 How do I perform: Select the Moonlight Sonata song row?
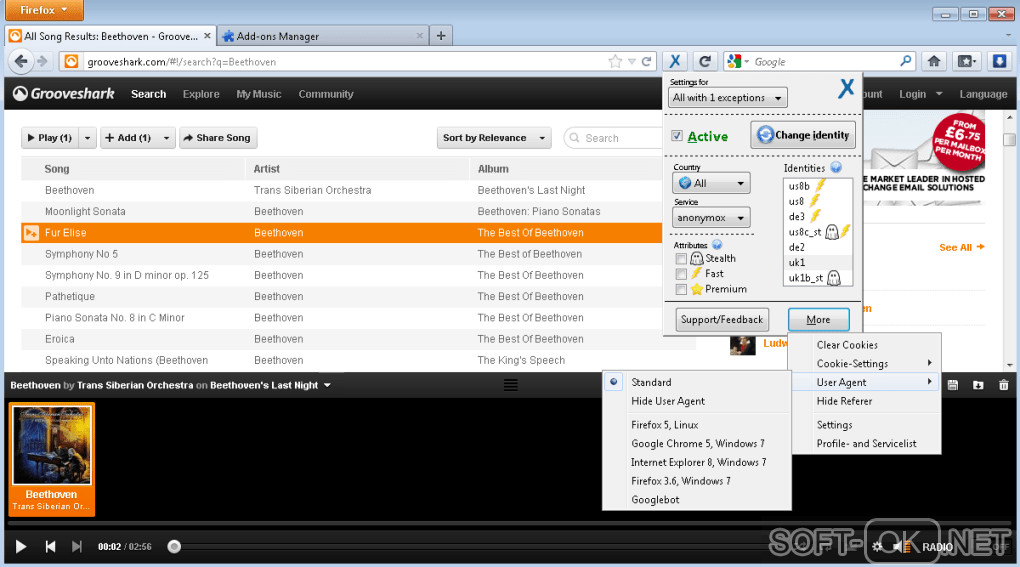click(342, 211)
